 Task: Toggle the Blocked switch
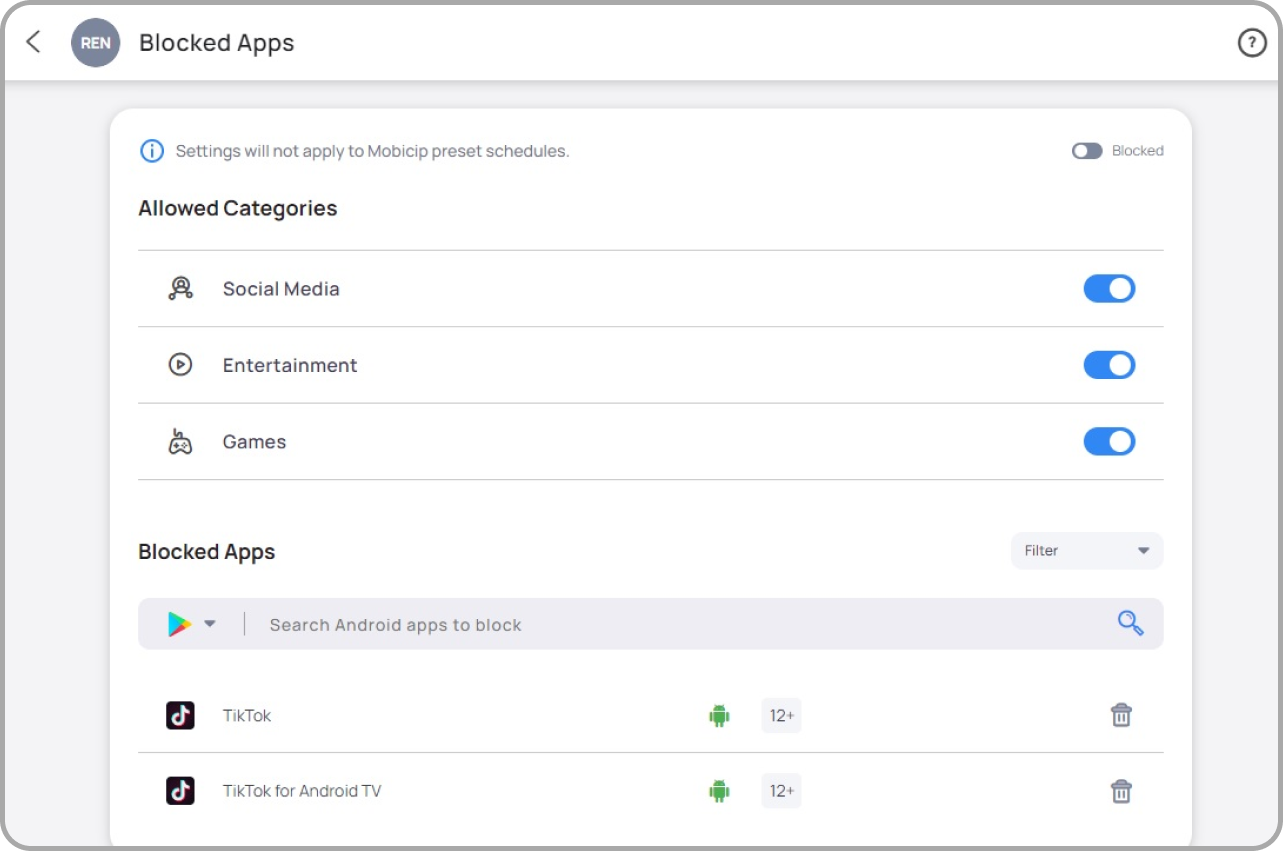1087,151
